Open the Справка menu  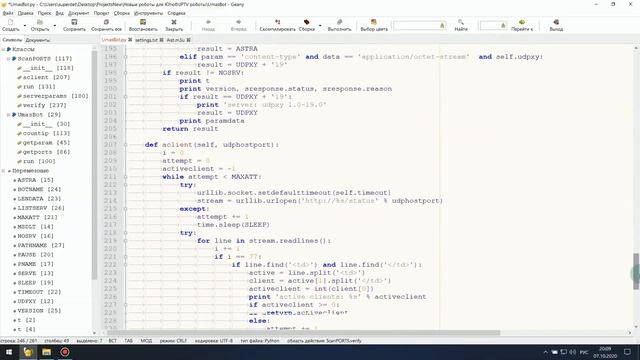176,13
